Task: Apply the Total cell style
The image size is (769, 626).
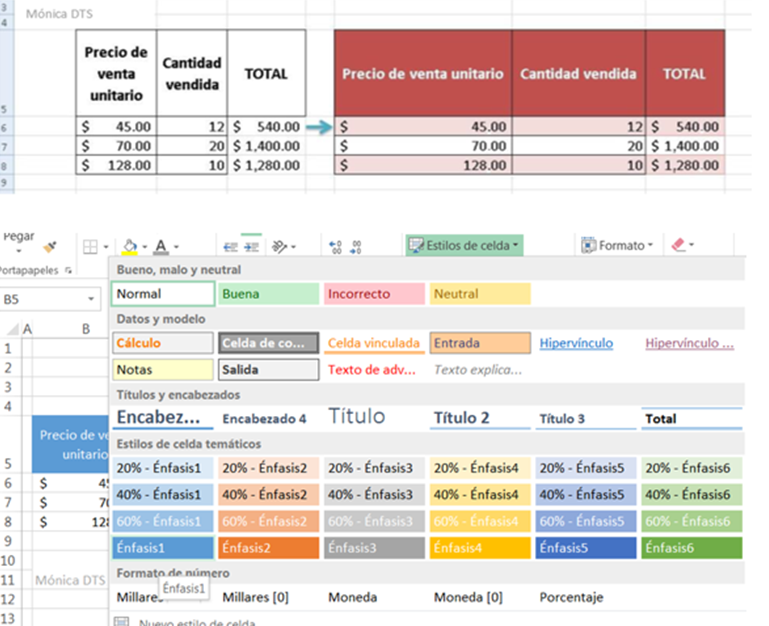Action: pyautogui.click(x=692, y=418)
